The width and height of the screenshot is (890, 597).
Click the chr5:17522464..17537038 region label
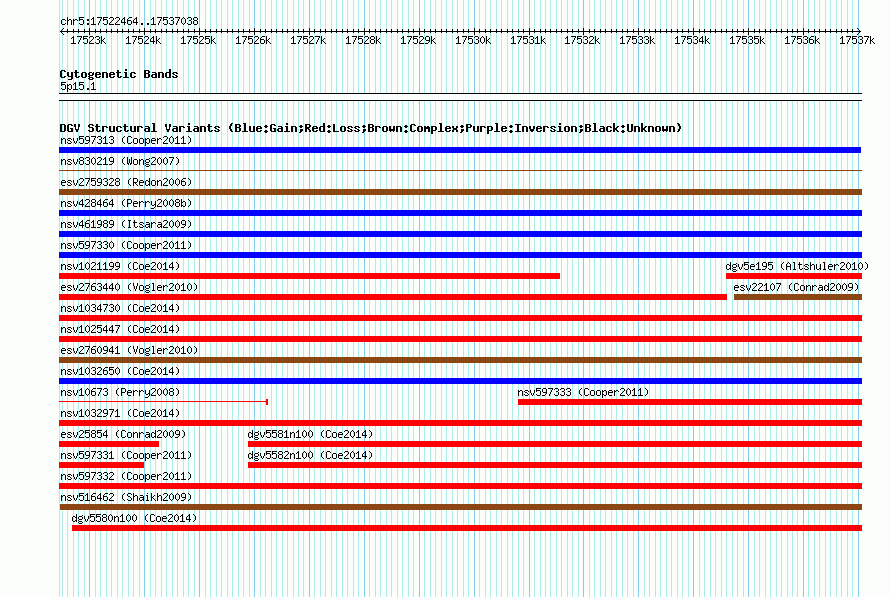click(x=129, y=22)
